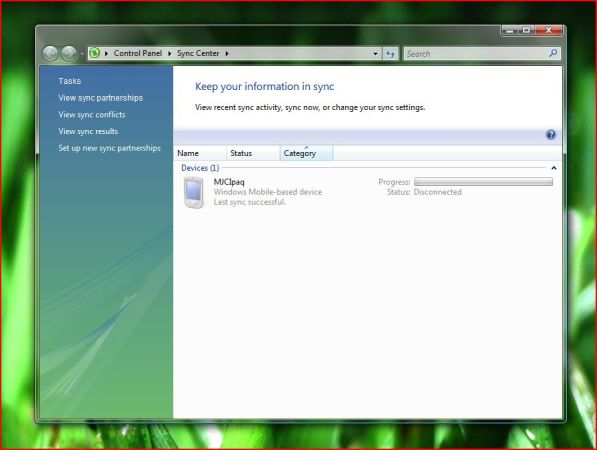
Task: Click the Sync Center icon in address bar
Action: [x=94, y=53]
